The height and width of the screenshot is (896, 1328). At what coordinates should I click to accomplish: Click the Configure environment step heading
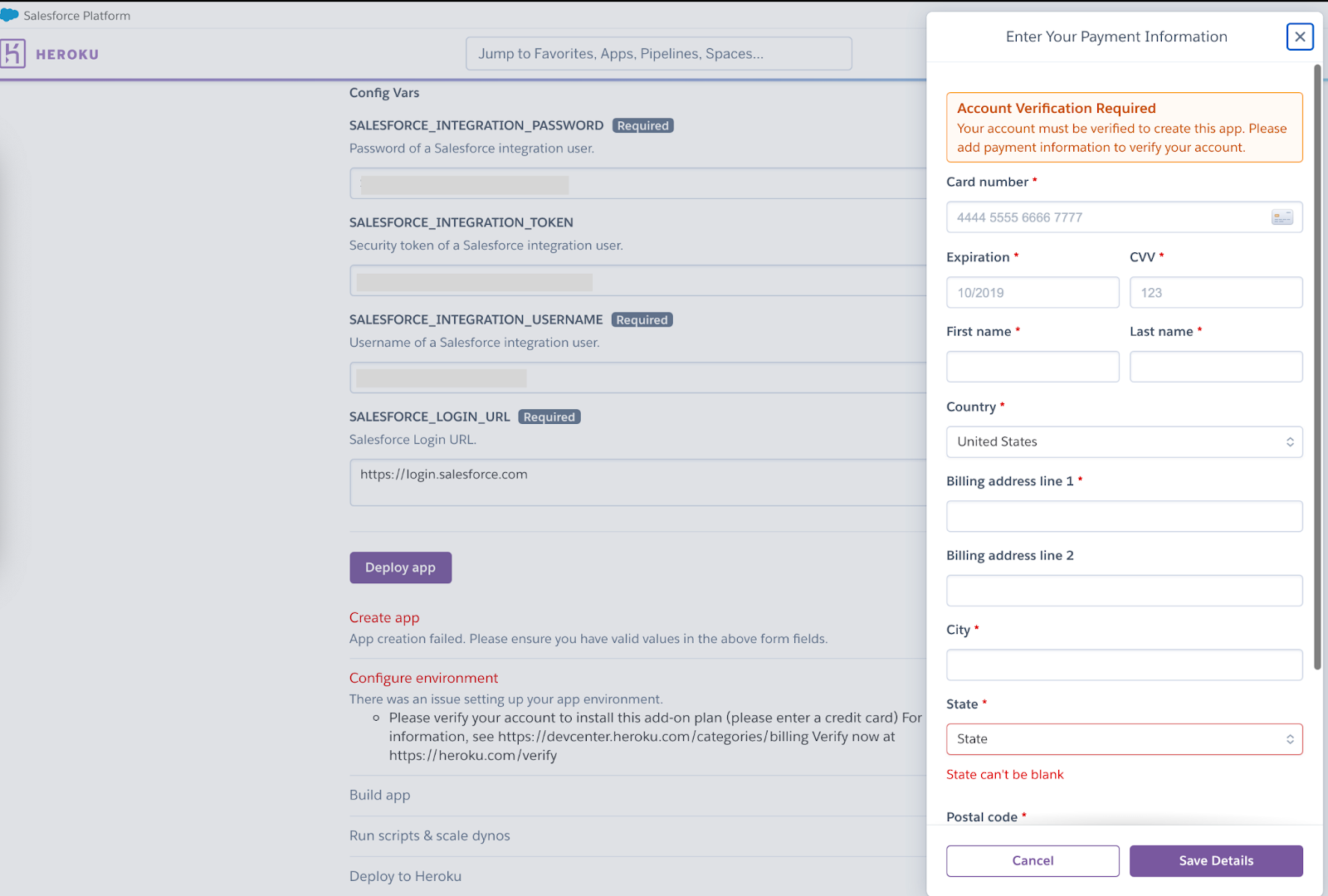(423, 678)
